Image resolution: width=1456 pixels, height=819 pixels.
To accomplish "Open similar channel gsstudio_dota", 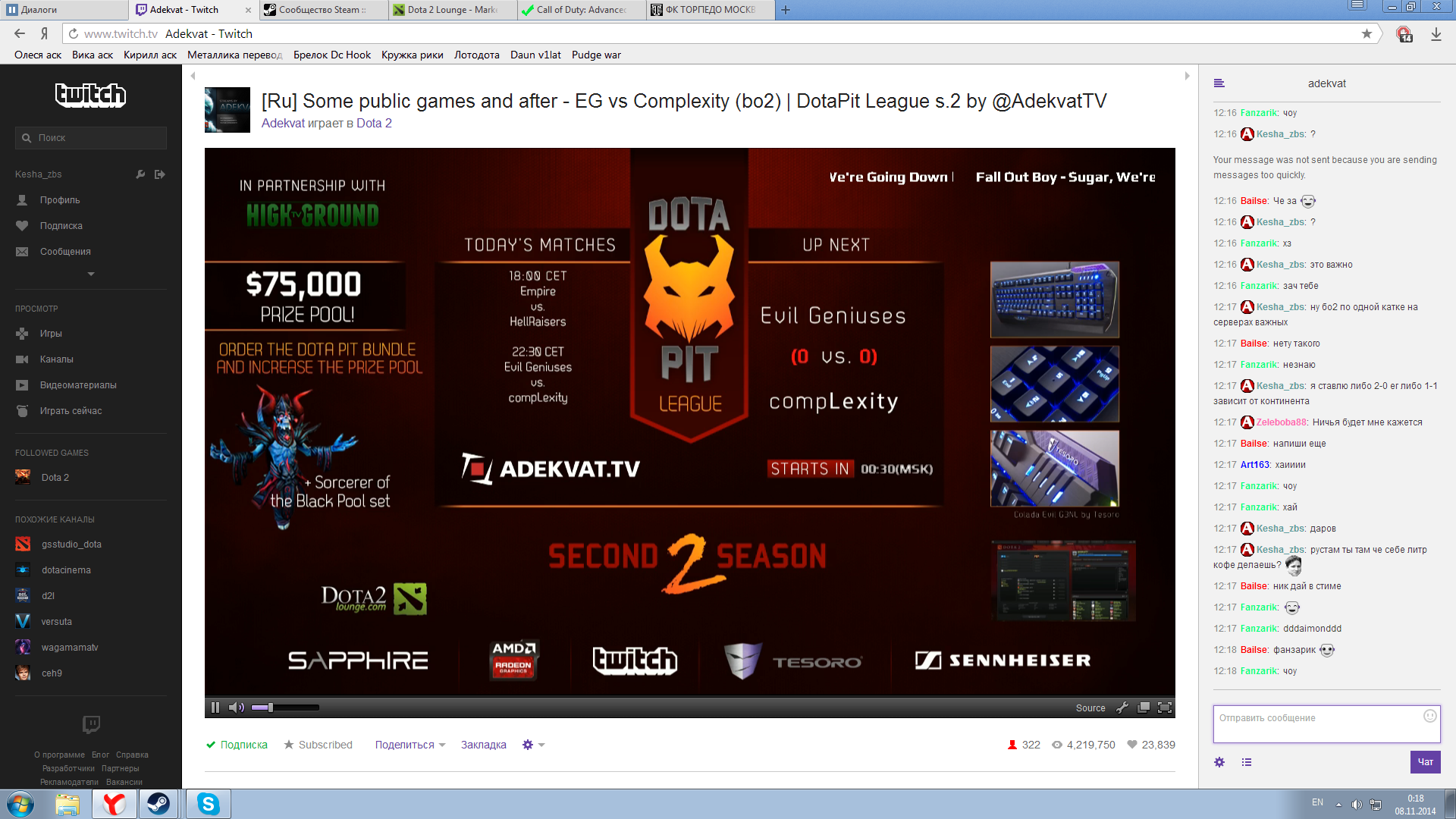I will pyautogui.click(x=71, y=544).
